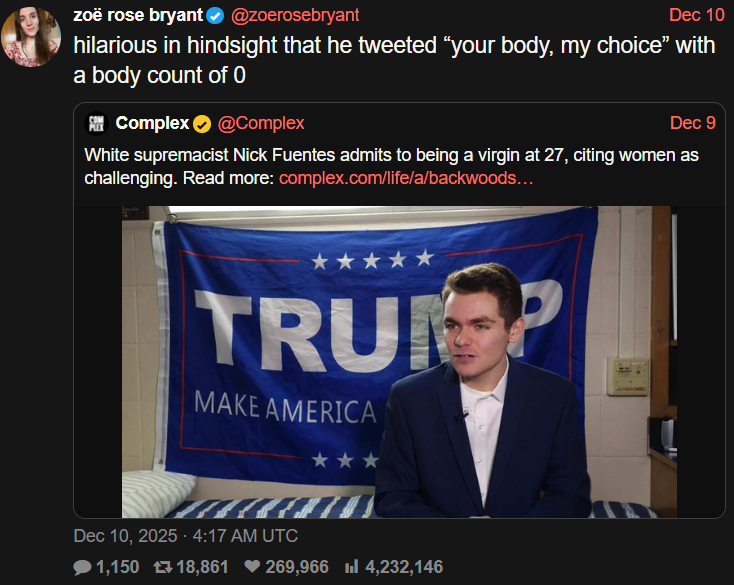The width and height of the screenshot is (734, 585).
Task: Click the 4,232,146 view count
Action: 404,567
